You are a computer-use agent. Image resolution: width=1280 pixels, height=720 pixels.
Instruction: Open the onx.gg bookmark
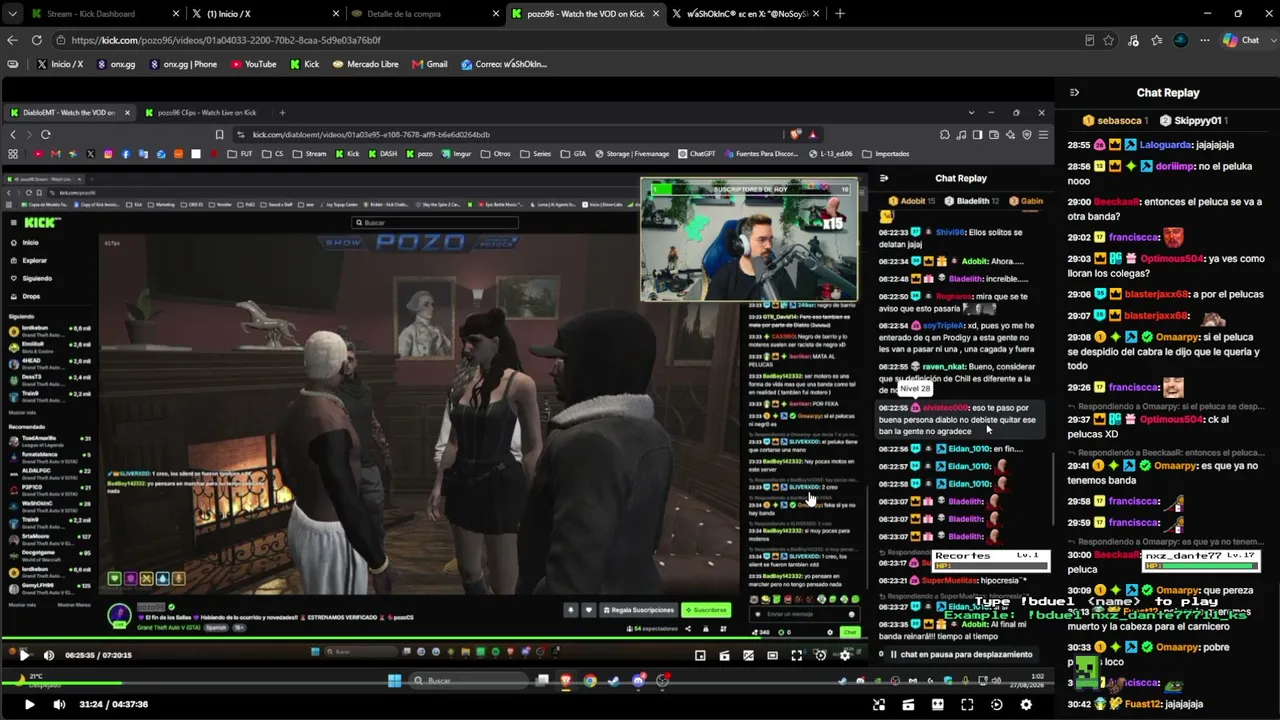[x=115, y=64]
